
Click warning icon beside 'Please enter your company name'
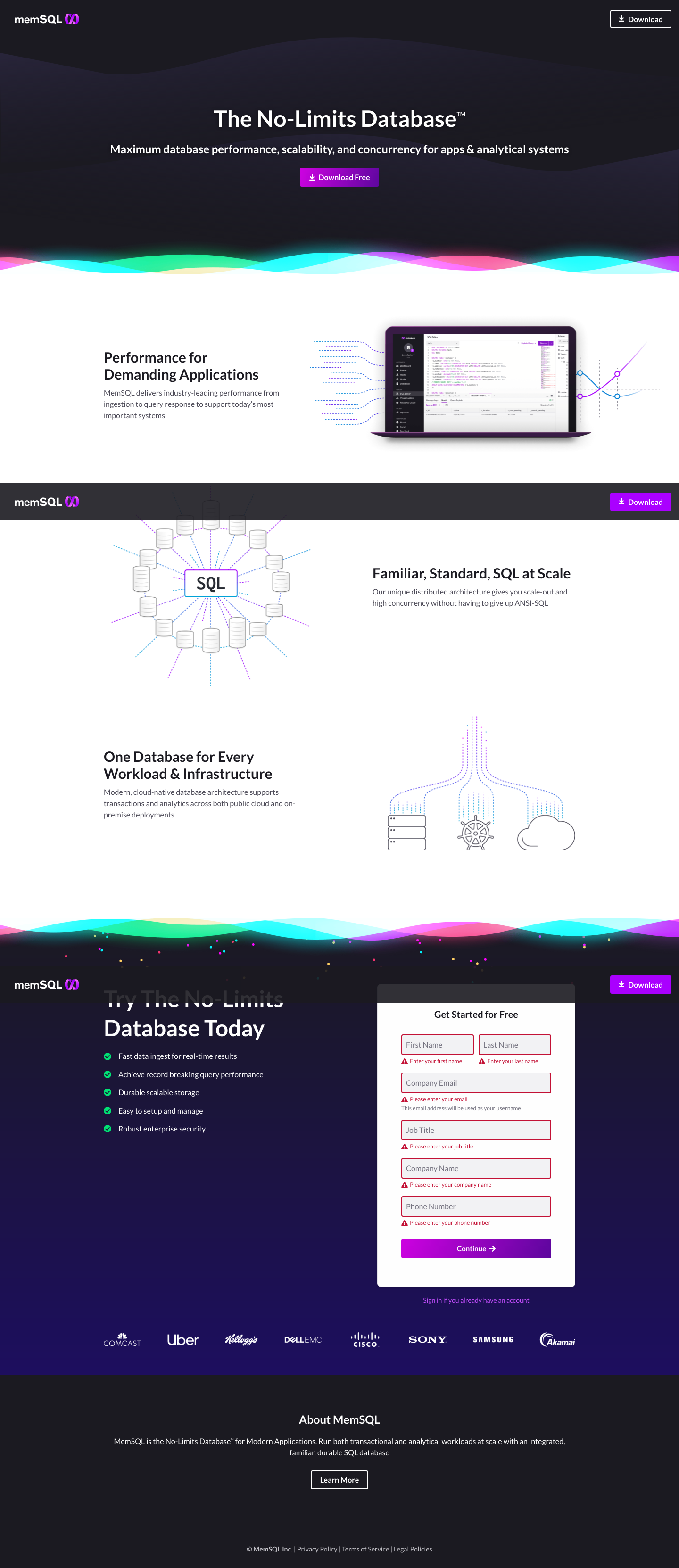[405, 1185]
